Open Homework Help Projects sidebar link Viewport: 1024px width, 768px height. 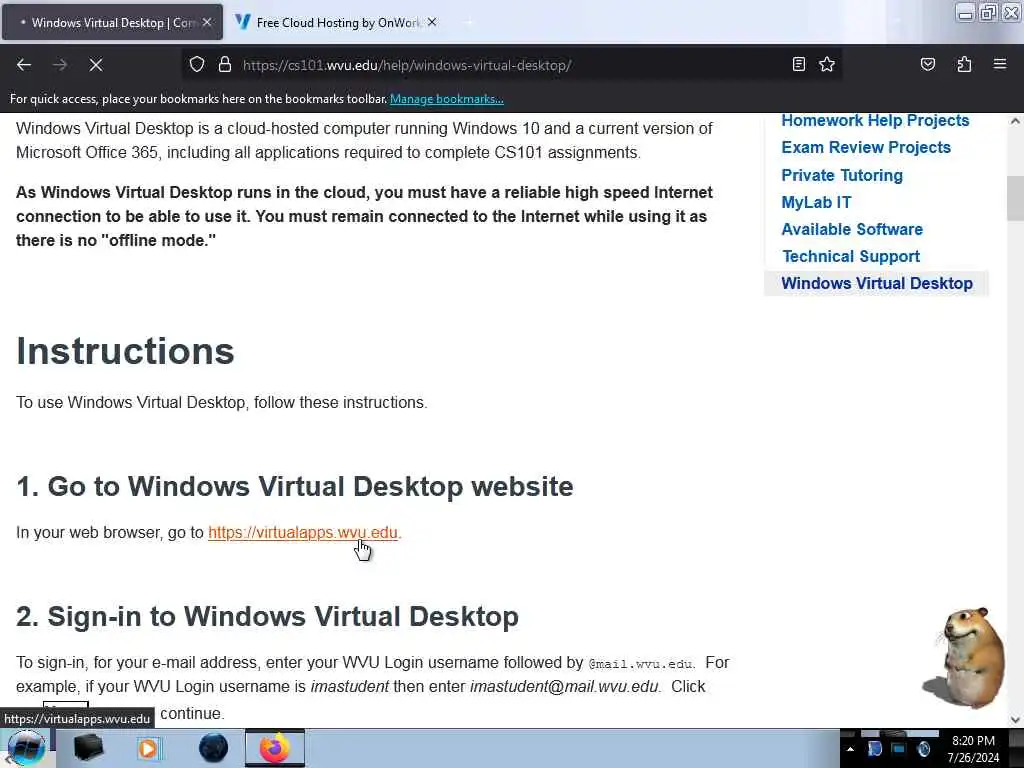click(x=875, y=121)
